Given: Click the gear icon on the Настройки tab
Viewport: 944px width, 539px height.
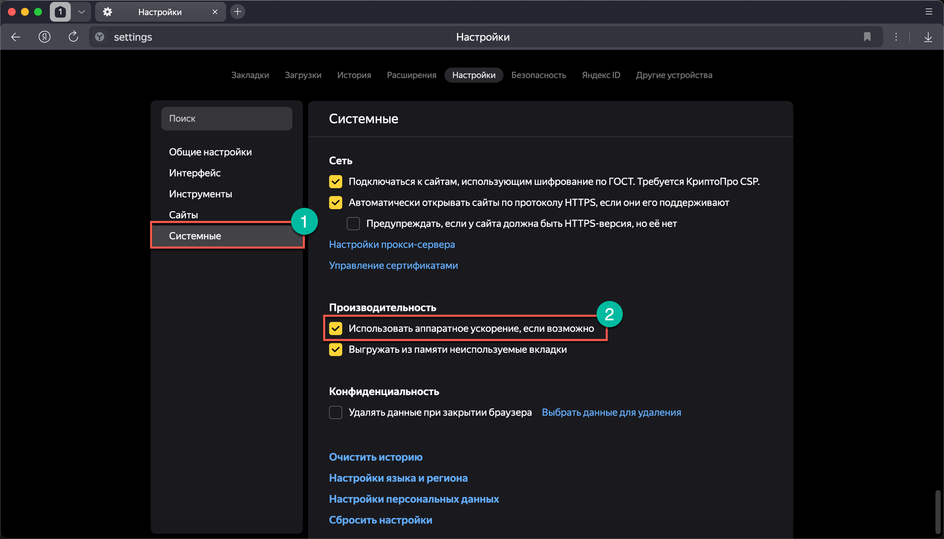Looking at the screenshot, I should [x=107, y=12].
